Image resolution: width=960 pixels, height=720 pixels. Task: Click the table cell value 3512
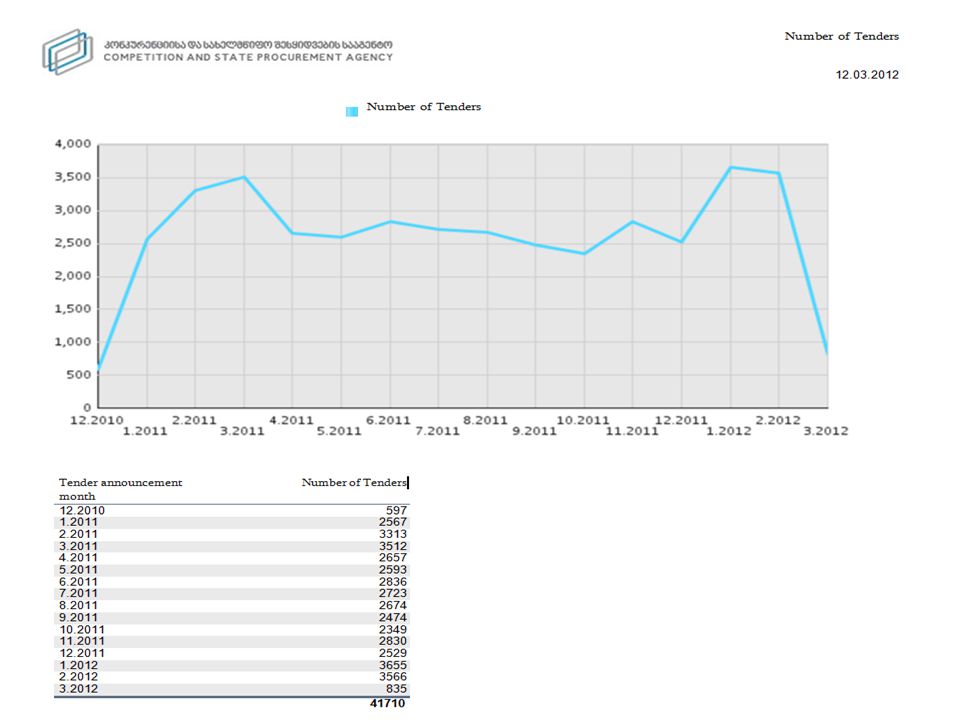click(x=392, y=546)
